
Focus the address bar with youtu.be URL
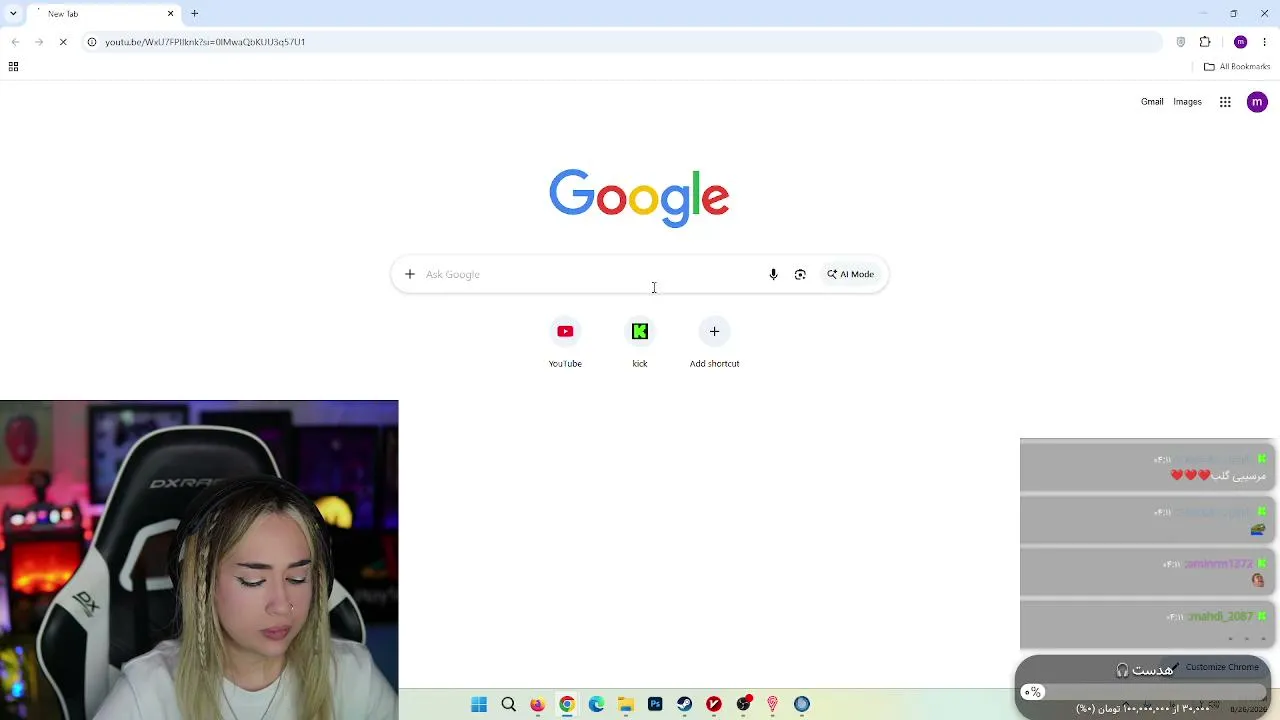pos(622,42)
